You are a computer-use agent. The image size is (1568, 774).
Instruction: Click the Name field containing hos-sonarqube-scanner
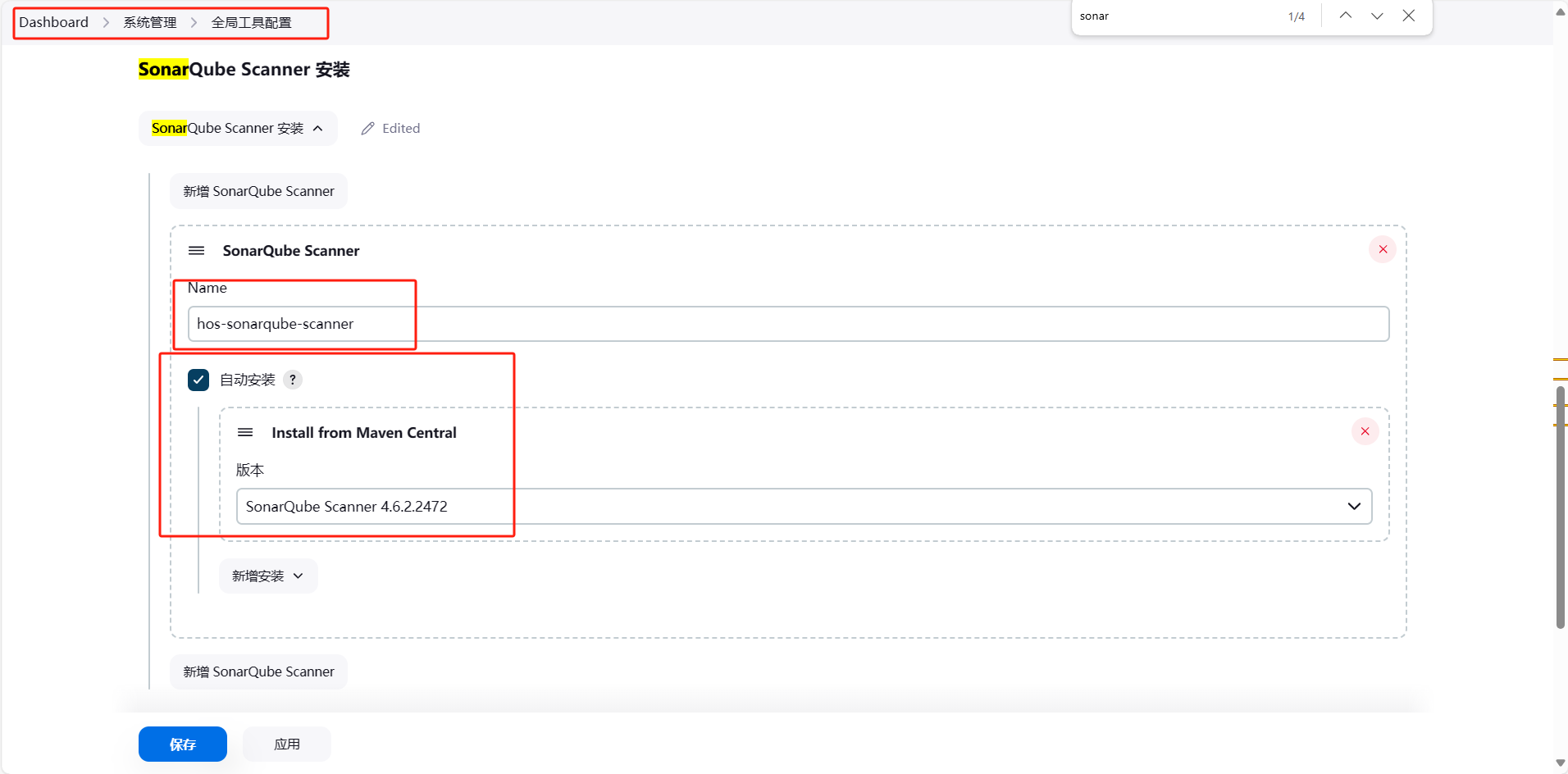(787, 324)
